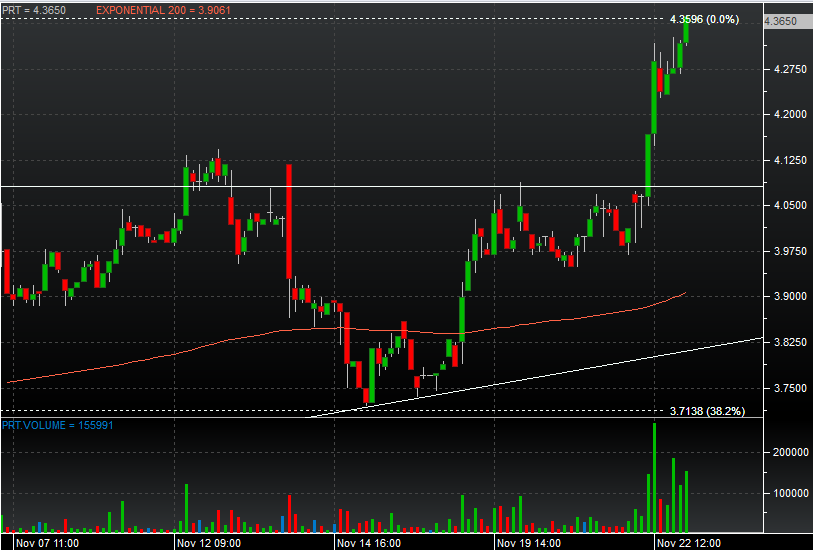Select the 3.9000 price axis label
Image resolution: width=813 pixels, height=550 pixels.
(785, 297)
